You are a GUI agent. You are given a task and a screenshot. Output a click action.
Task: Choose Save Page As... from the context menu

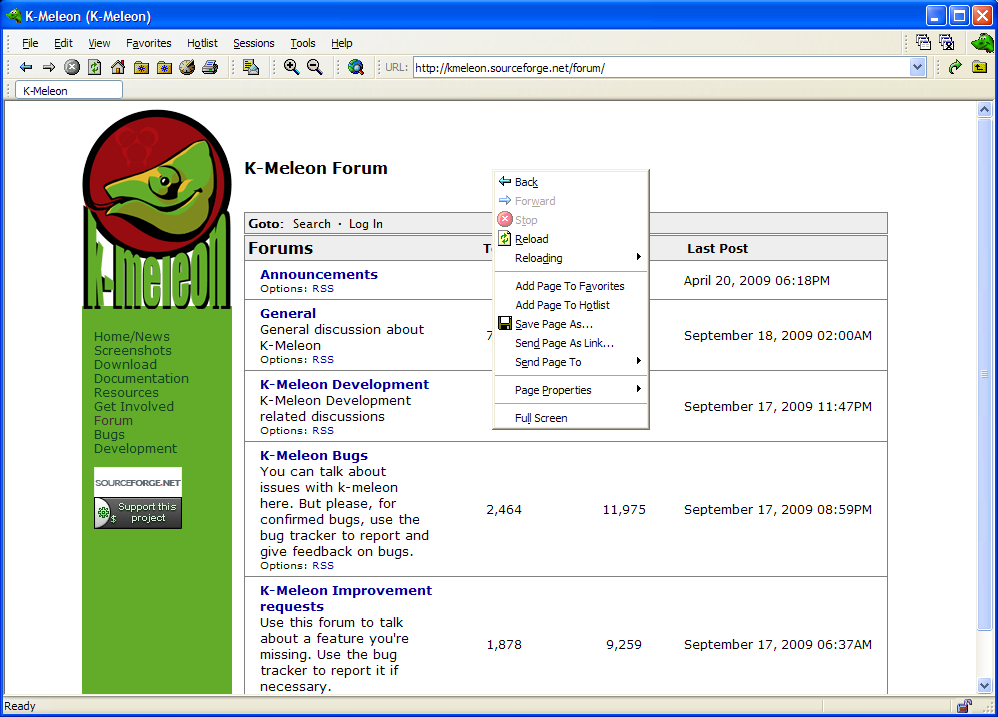(x=553, y=324)
